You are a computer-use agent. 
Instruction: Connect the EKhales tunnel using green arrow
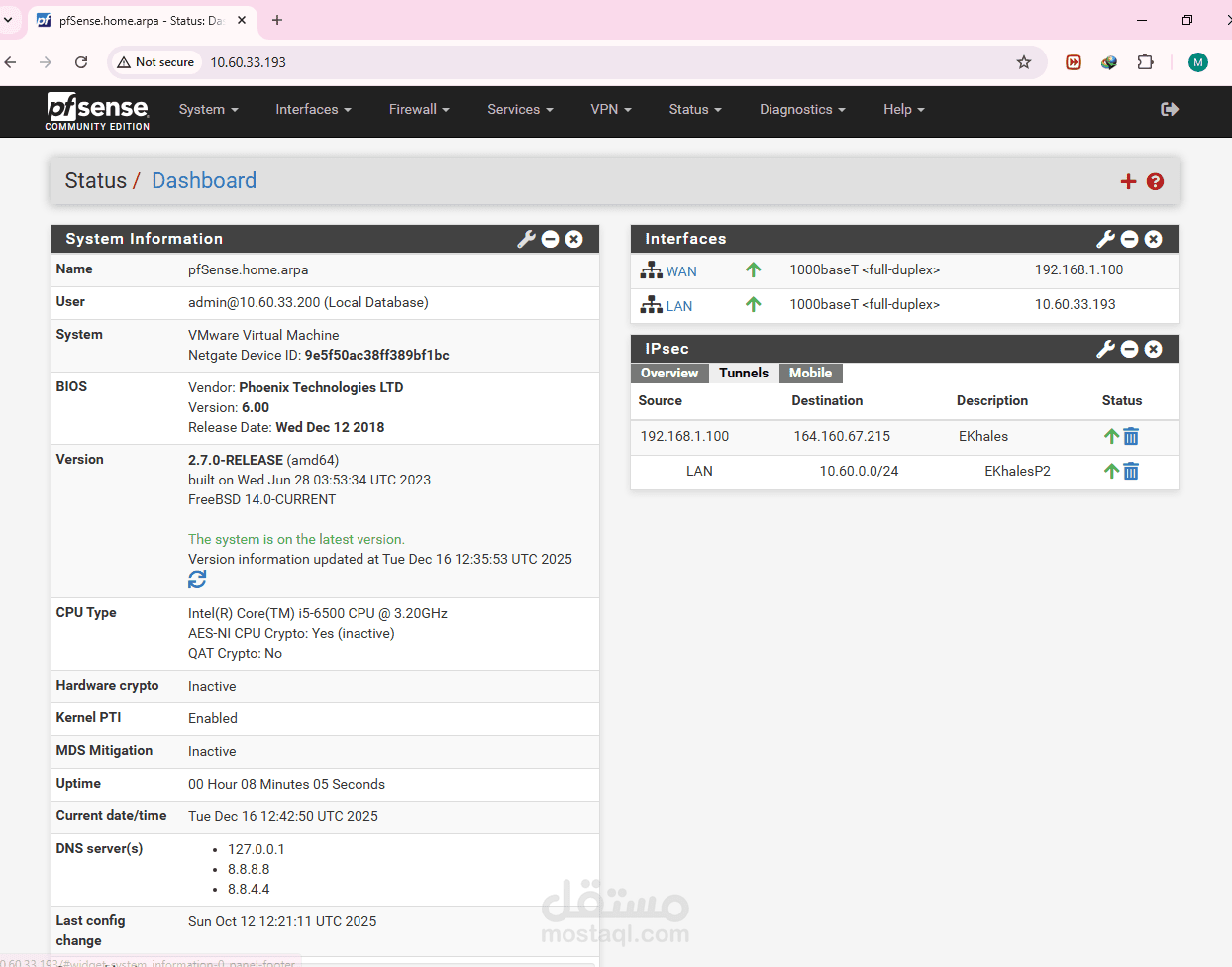click(1110, 436)
